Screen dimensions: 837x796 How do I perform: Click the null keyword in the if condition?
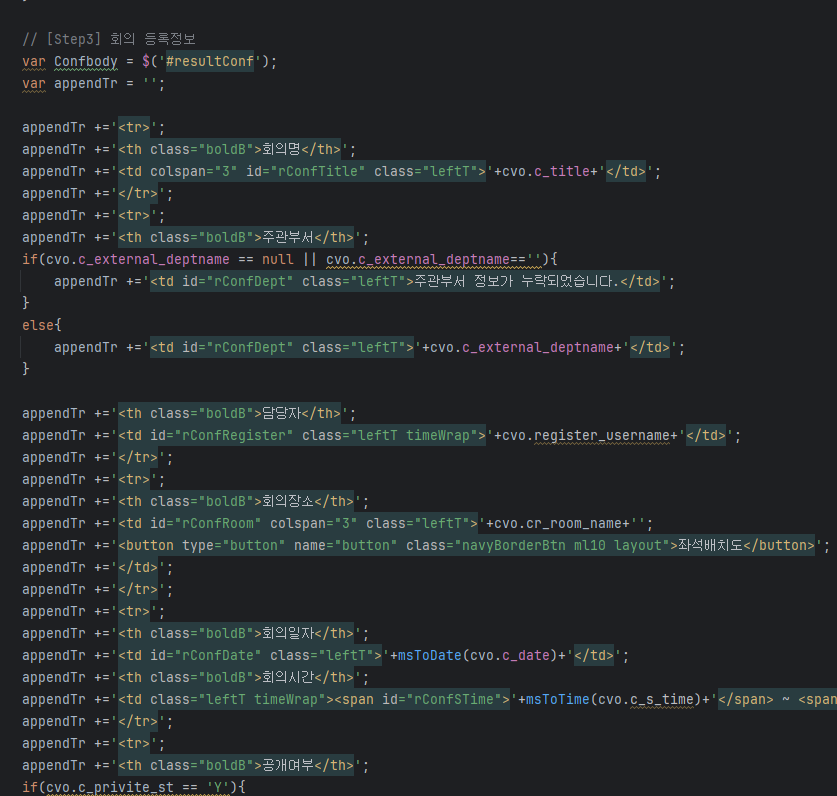[x=278, y=259]
